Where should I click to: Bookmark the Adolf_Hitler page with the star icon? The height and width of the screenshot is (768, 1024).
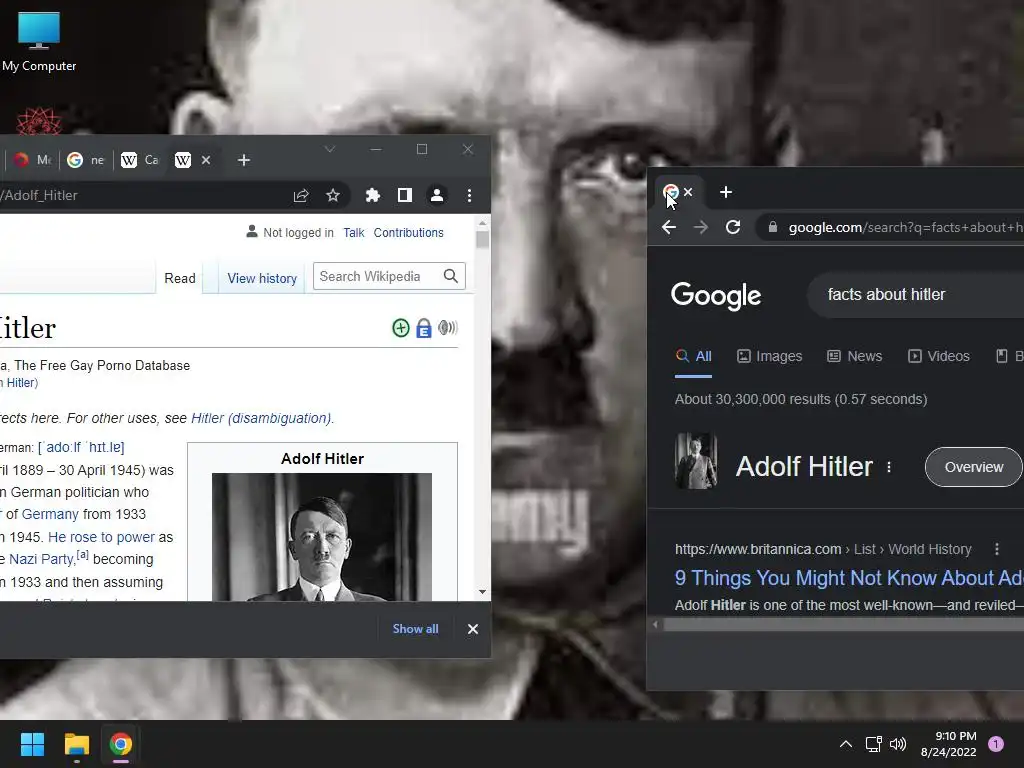[x=333, y=195]
